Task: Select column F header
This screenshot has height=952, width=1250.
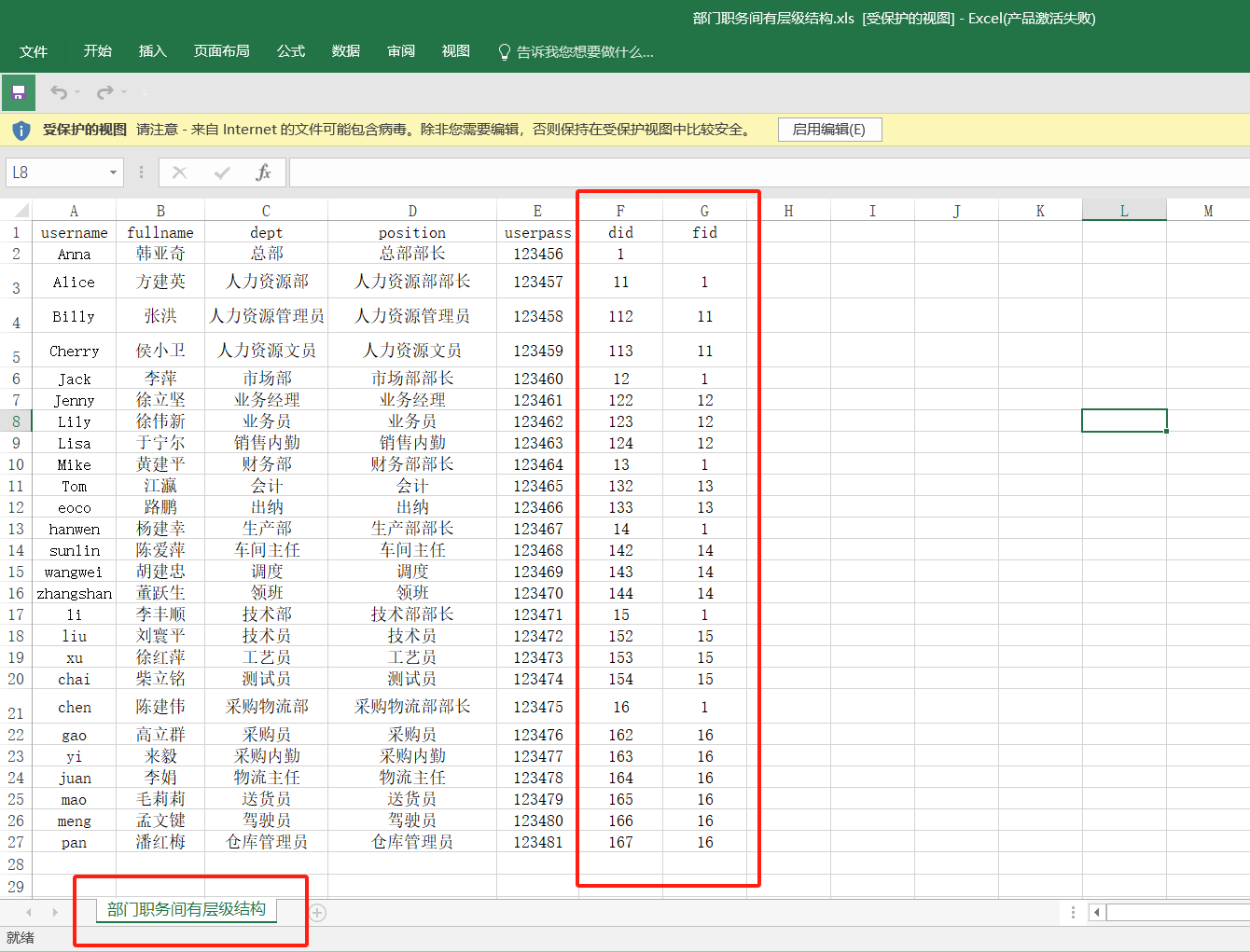Action: (620, 211)
